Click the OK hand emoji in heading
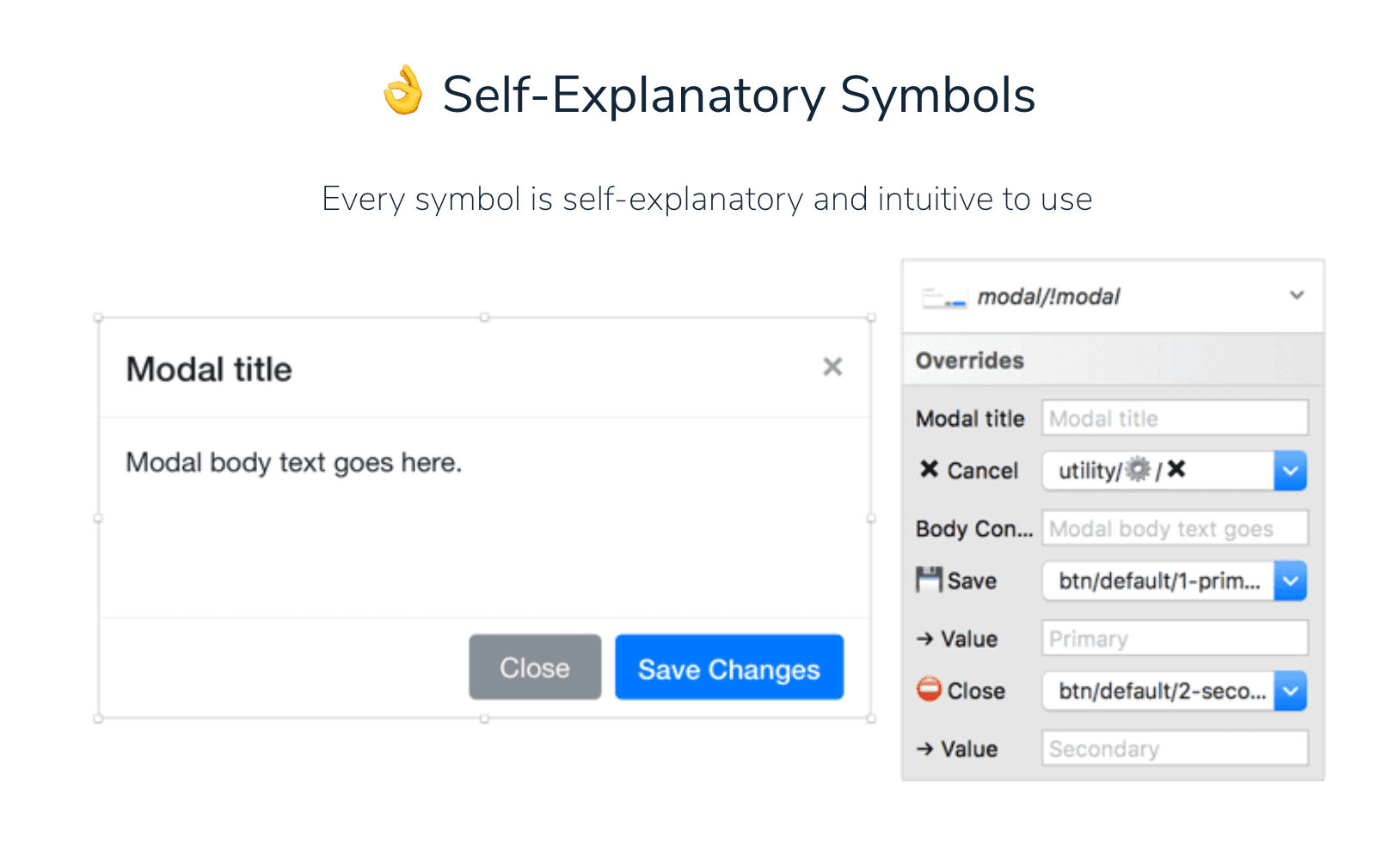1400x857 pixels. pyautogui.click(x=403, y=91)
